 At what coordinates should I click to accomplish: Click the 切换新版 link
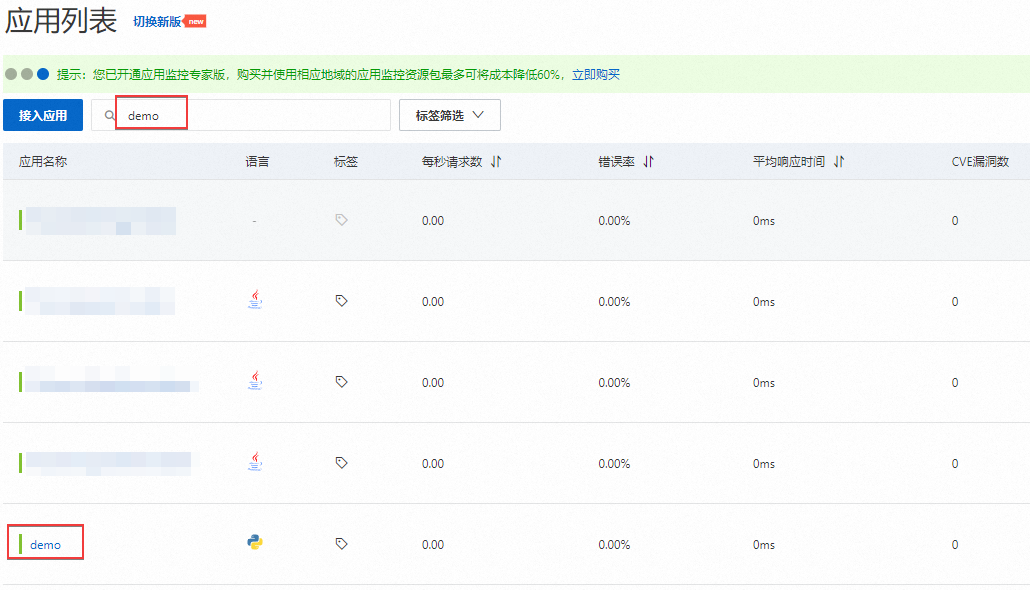tap(157, 21)
